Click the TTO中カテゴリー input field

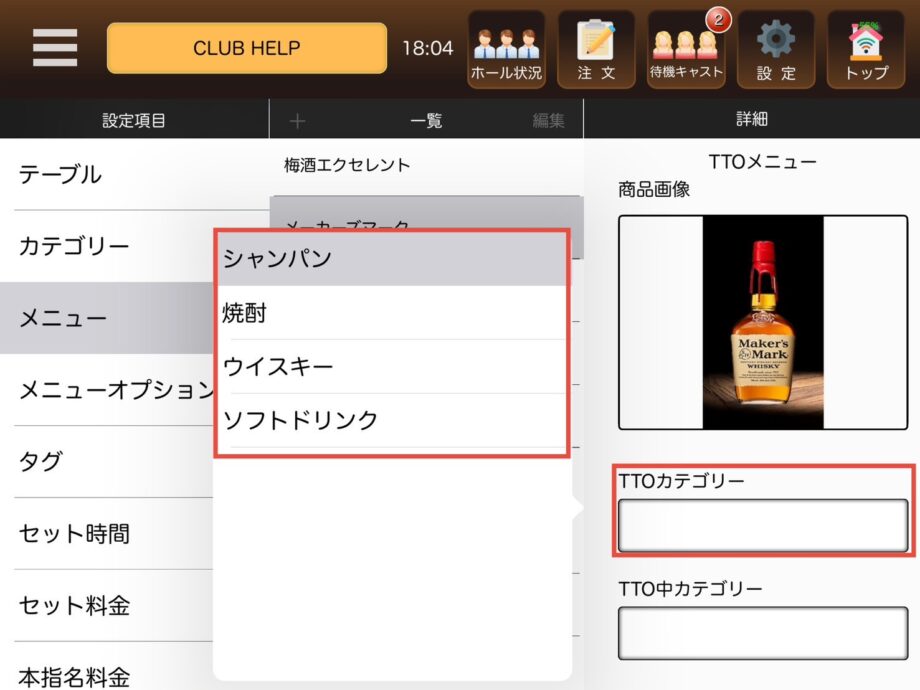click(763, 633)
